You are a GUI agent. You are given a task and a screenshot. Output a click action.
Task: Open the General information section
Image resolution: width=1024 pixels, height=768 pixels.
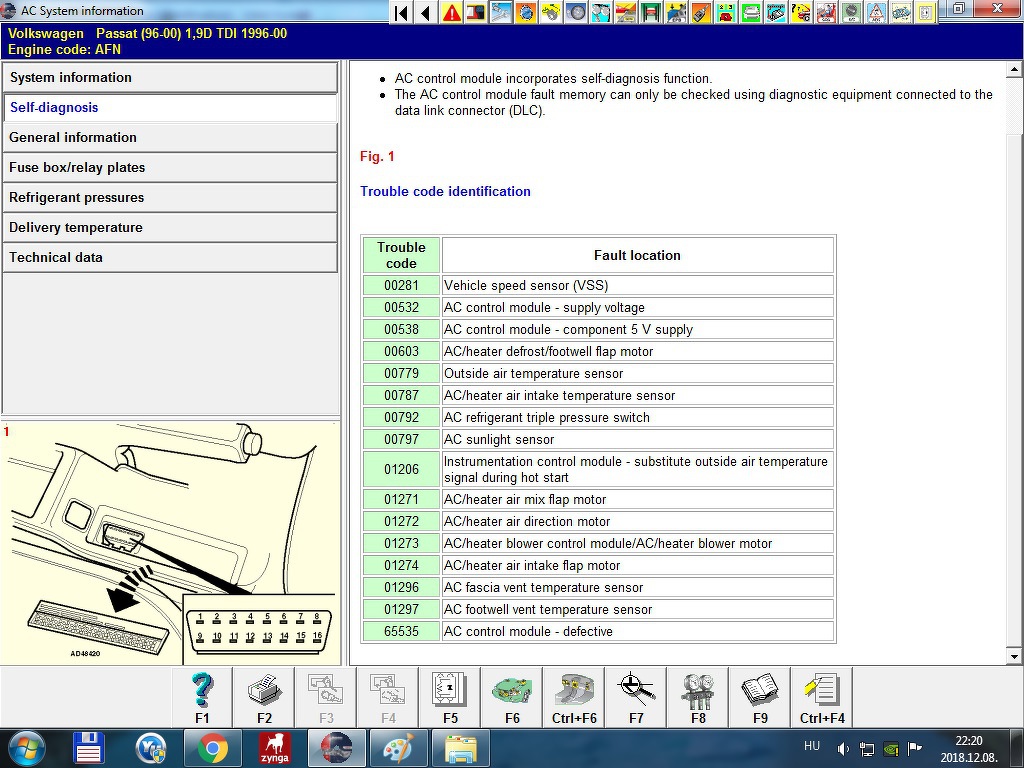170,137
